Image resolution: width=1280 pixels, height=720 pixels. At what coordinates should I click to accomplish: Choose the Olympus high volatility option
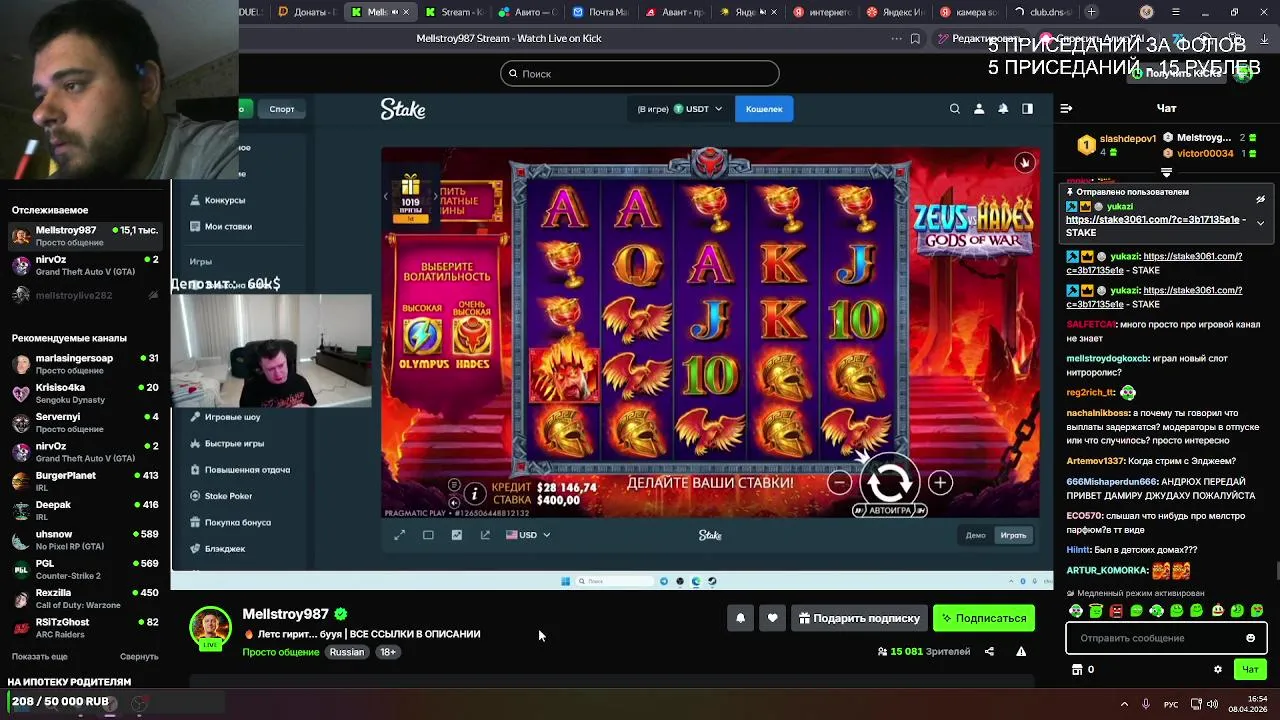point(422,336)
